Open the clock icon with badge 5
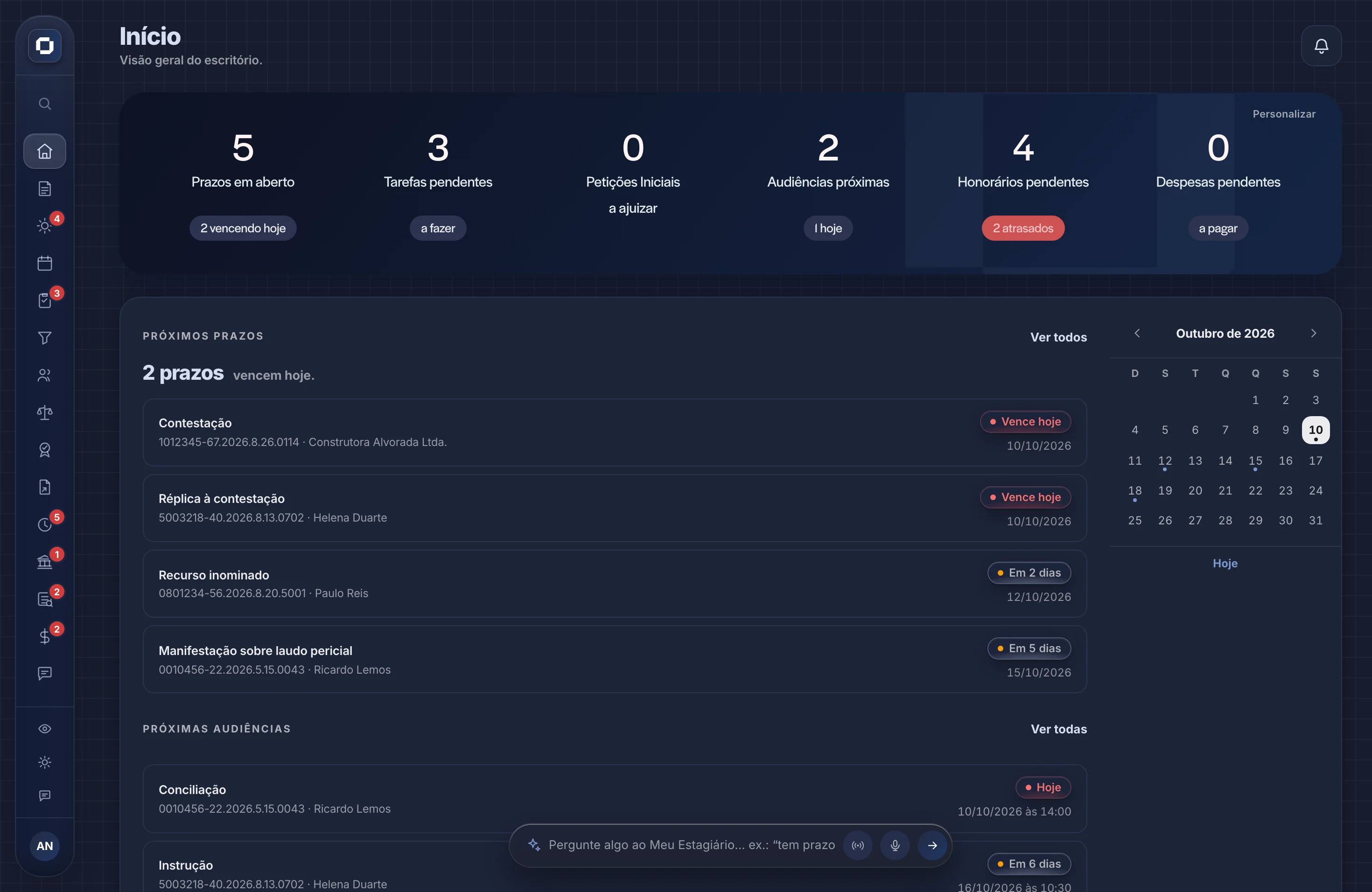Screen dimensions: 1372x892 point(44,524)
